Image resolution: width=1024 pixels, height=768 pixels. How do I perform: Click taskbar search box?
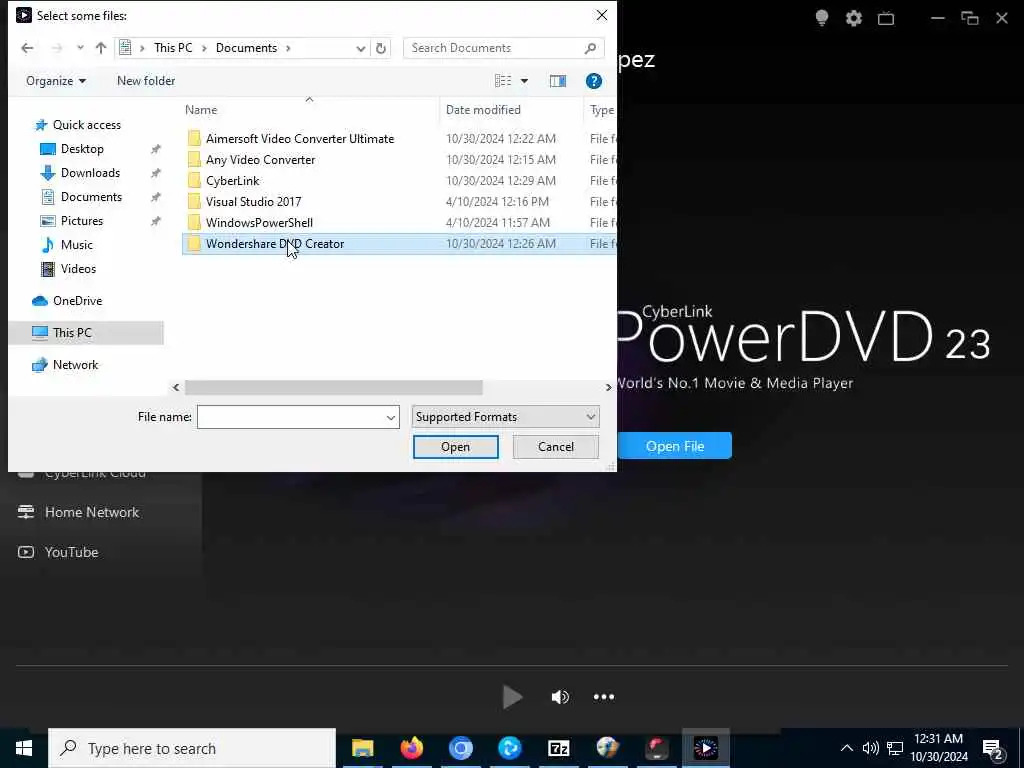[192, 748]
